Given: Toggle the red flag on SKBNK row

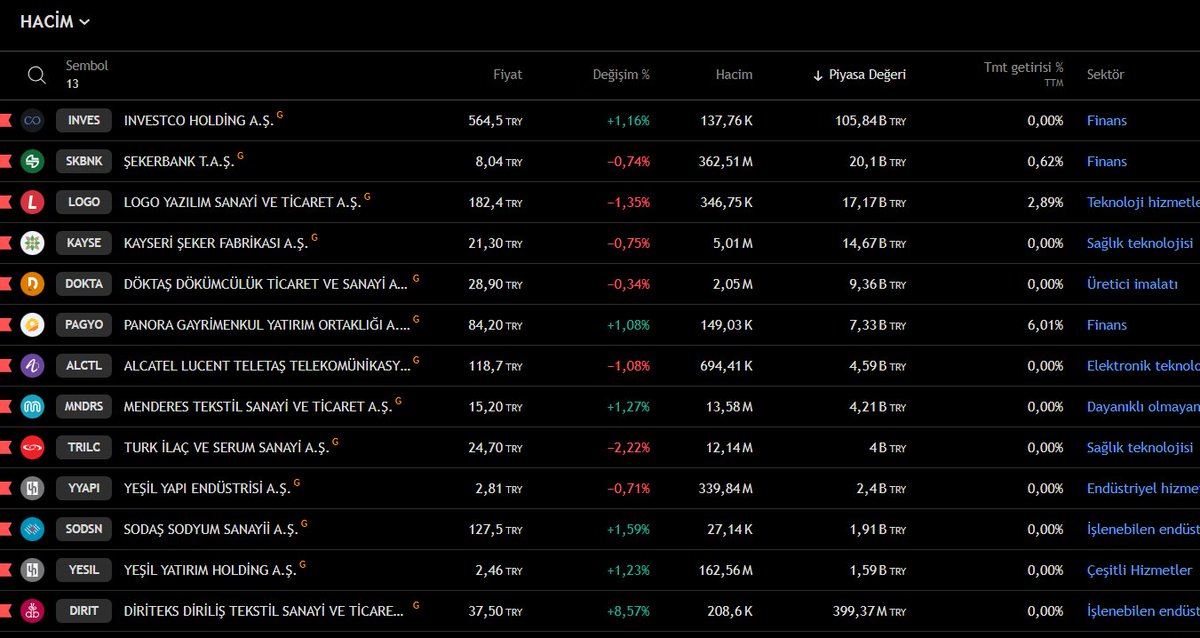Looking at the screenshot, I should pos(5,162).
